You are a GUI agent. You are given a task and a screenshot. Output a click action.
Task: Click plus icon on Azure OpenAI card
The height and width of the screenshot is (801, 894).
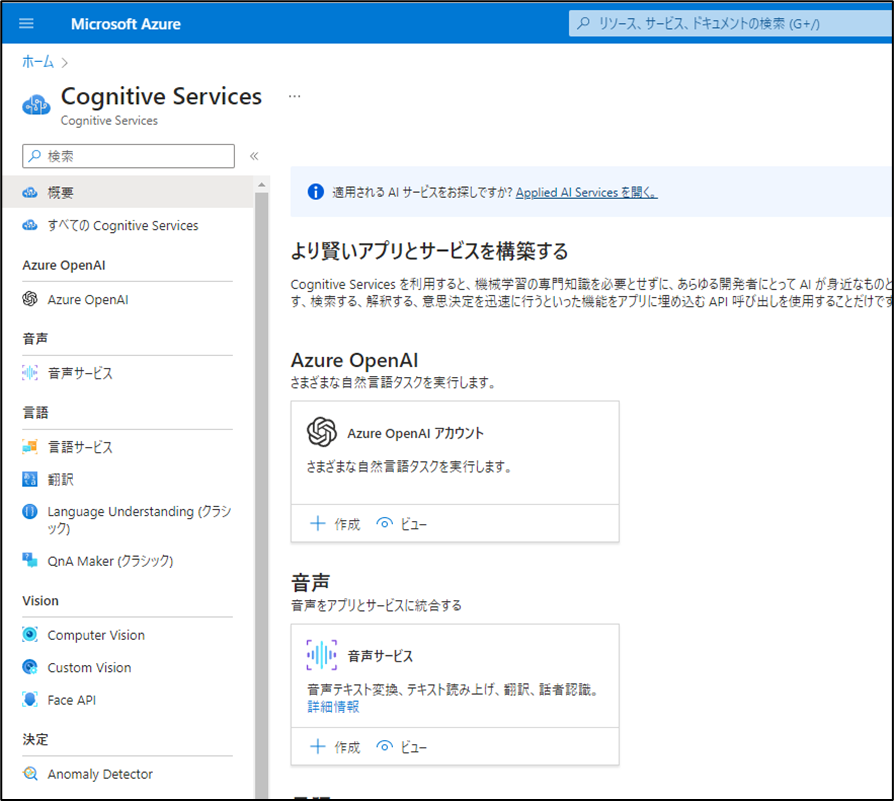(318, 523)
